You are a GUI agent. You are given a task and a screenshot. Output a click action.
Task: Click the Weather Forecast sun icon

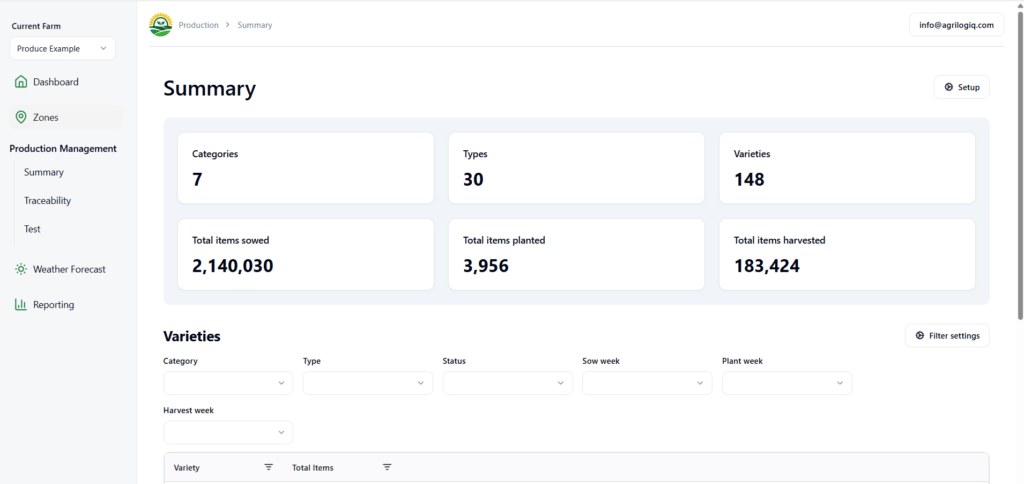point(21,269)
